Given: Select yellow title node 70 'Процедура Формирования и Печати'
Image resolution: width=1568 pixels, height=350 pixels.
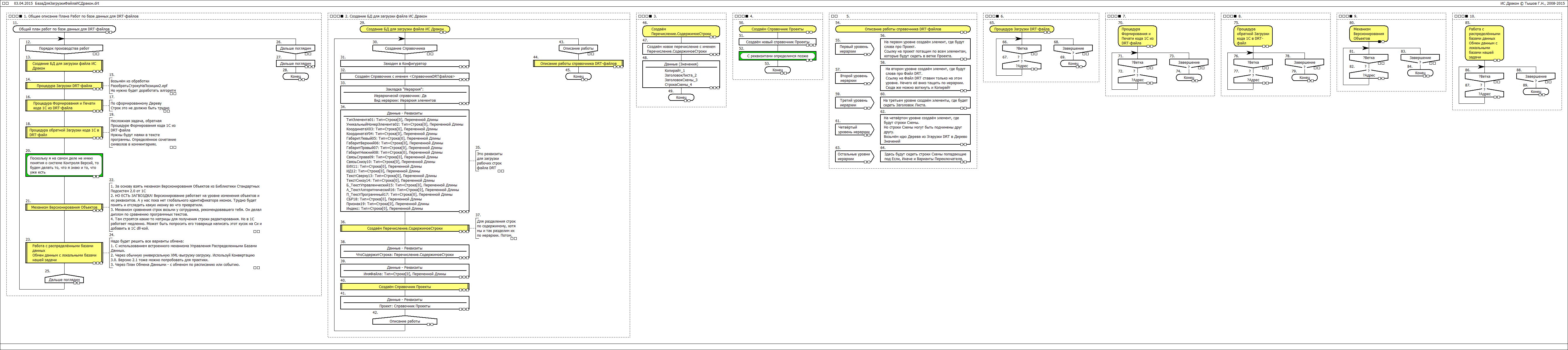Looking at the screenshot, I should coord(1137,36).
